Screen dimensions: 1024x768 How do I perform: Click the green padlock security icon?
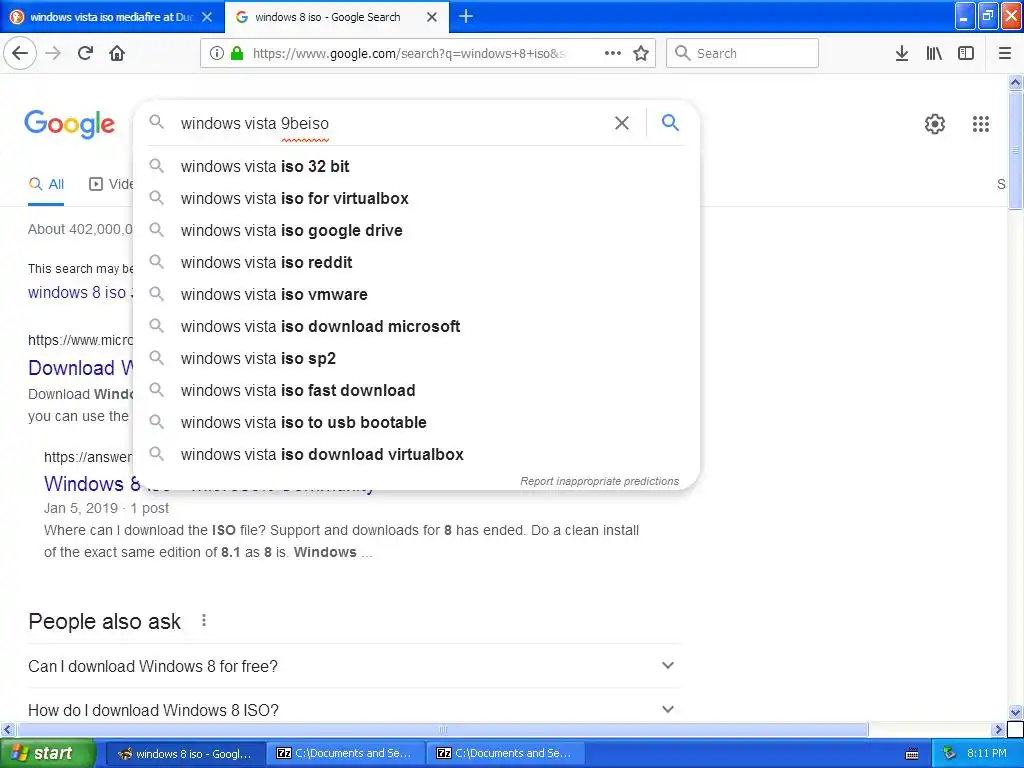pyautogui.click(x=237, y=54)
